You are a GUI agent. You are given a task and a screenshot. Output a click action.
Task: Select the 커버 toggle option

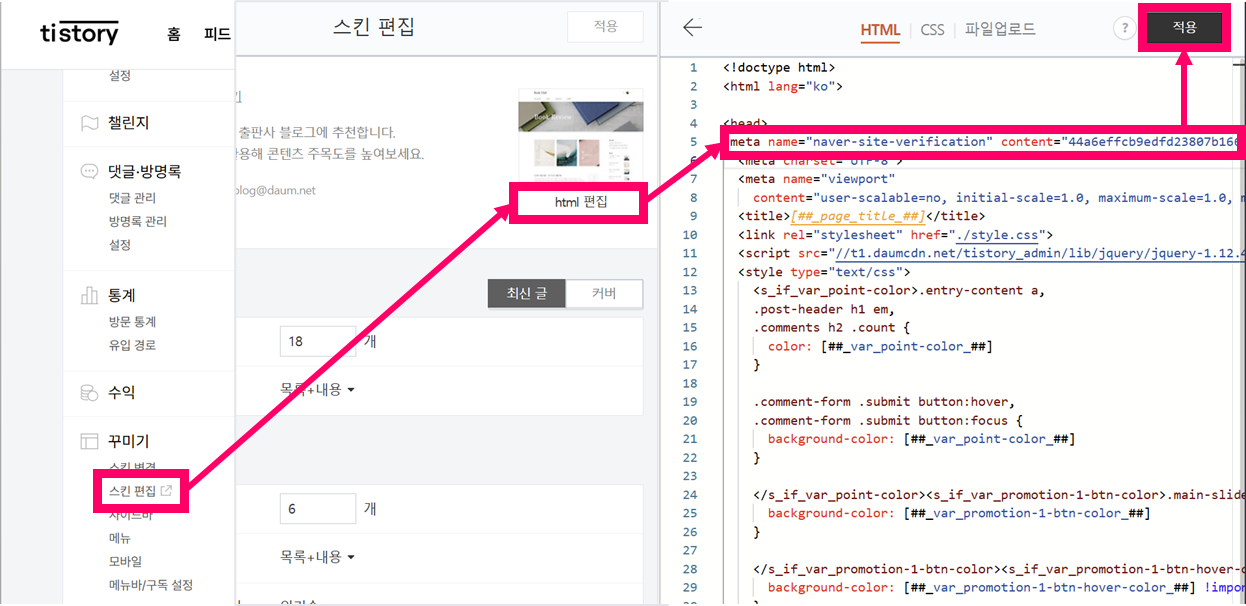(604, 294)
